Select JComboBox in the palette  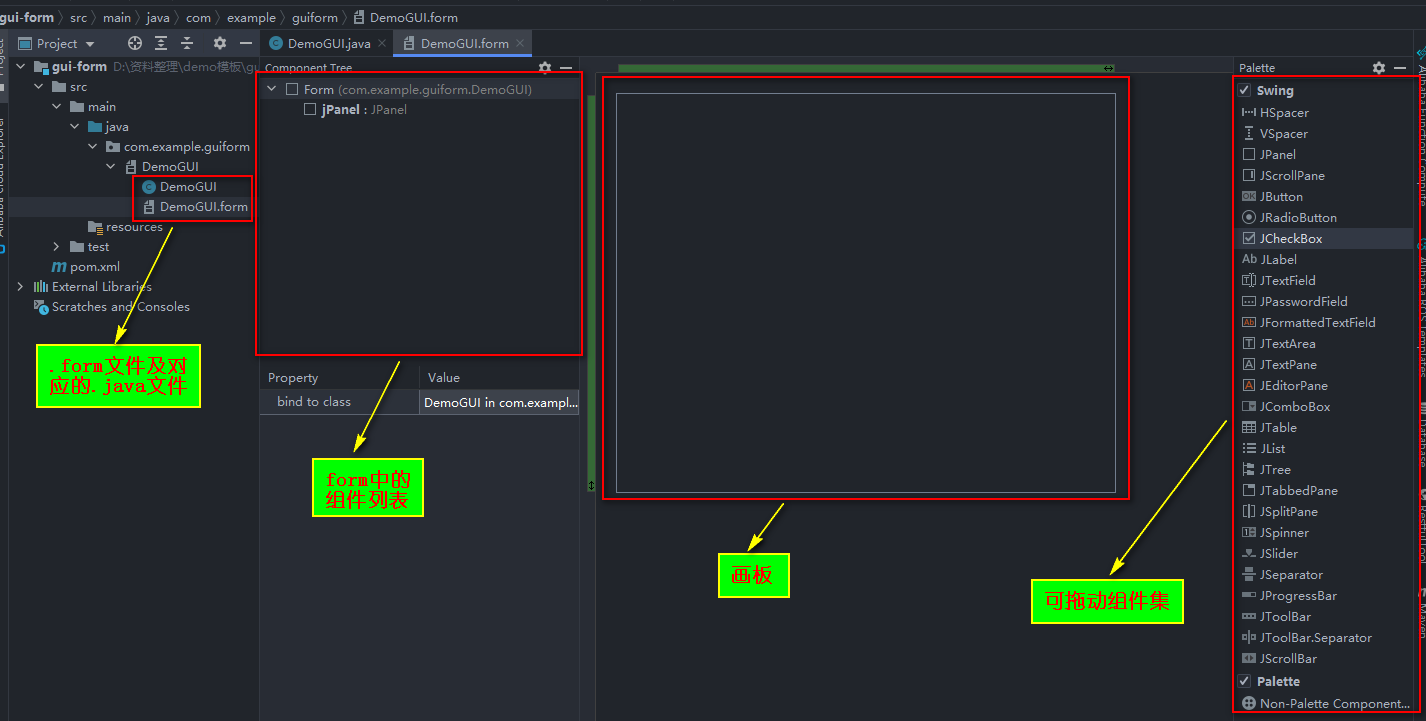tap(1286, 407)
